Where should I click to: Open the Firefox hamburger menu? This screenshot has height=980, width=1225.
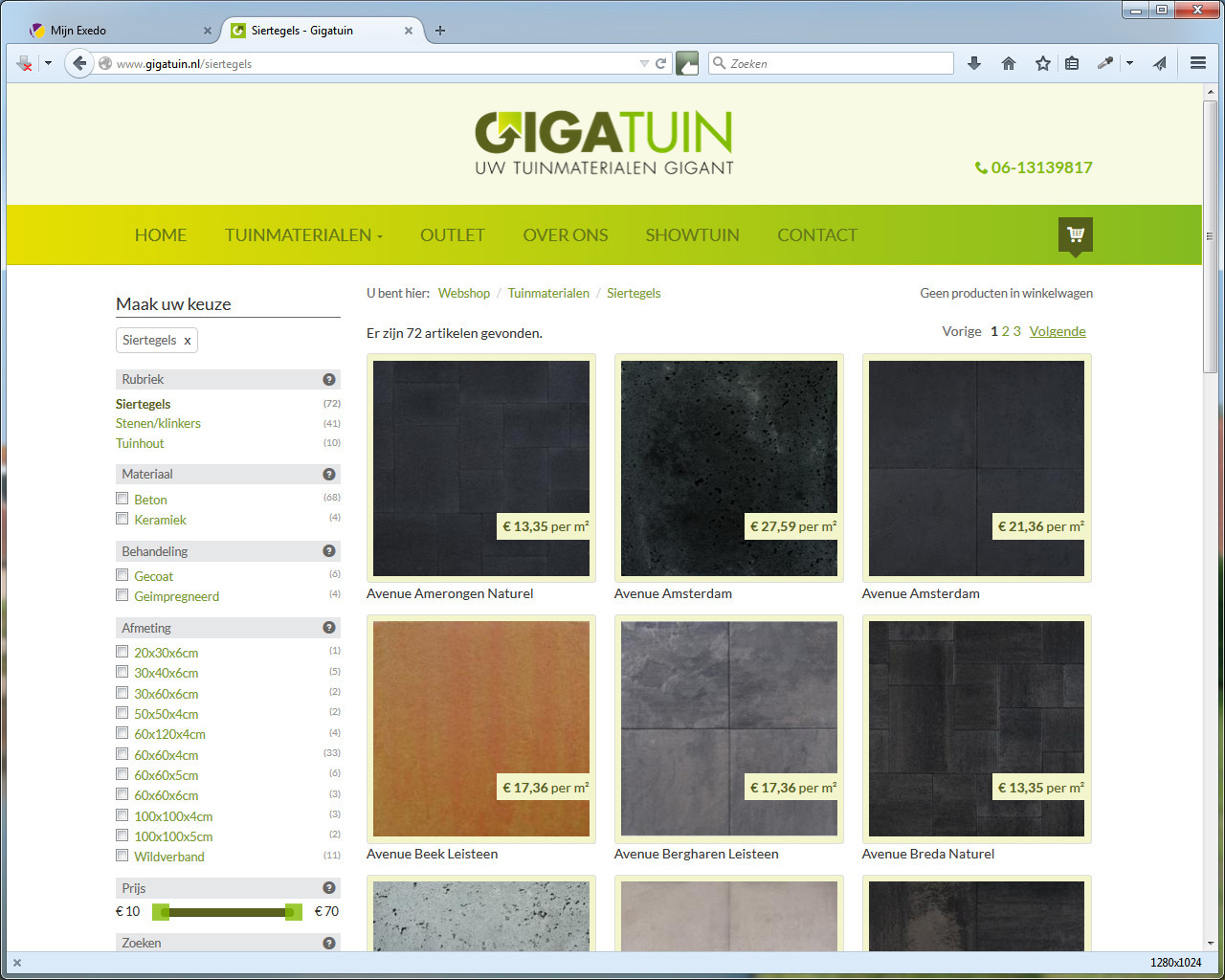[x=1198, y=63]
